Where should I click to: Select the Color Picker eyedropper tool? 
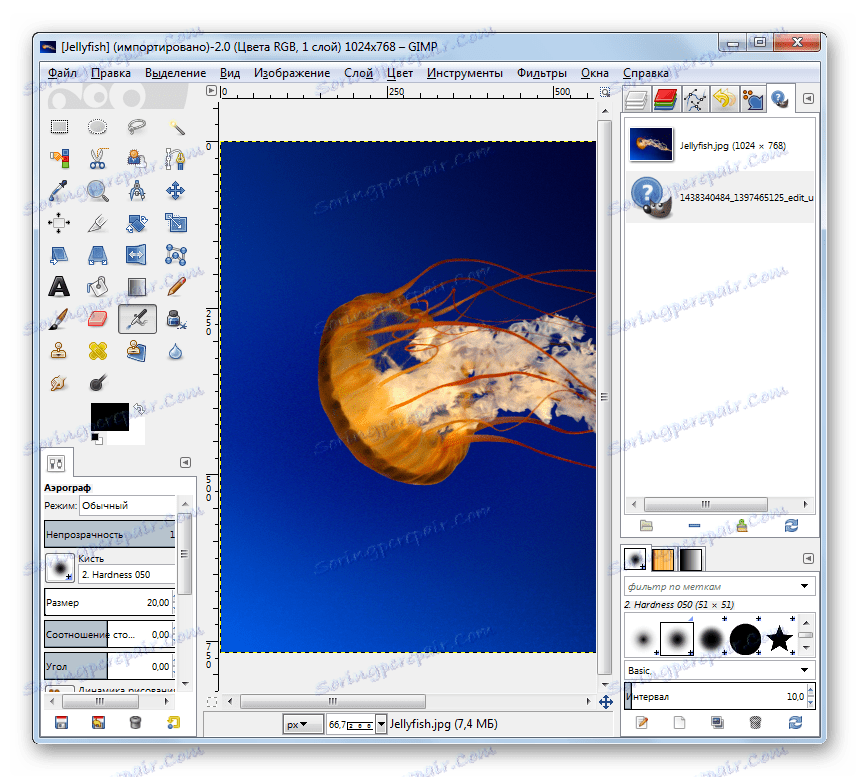59,191
